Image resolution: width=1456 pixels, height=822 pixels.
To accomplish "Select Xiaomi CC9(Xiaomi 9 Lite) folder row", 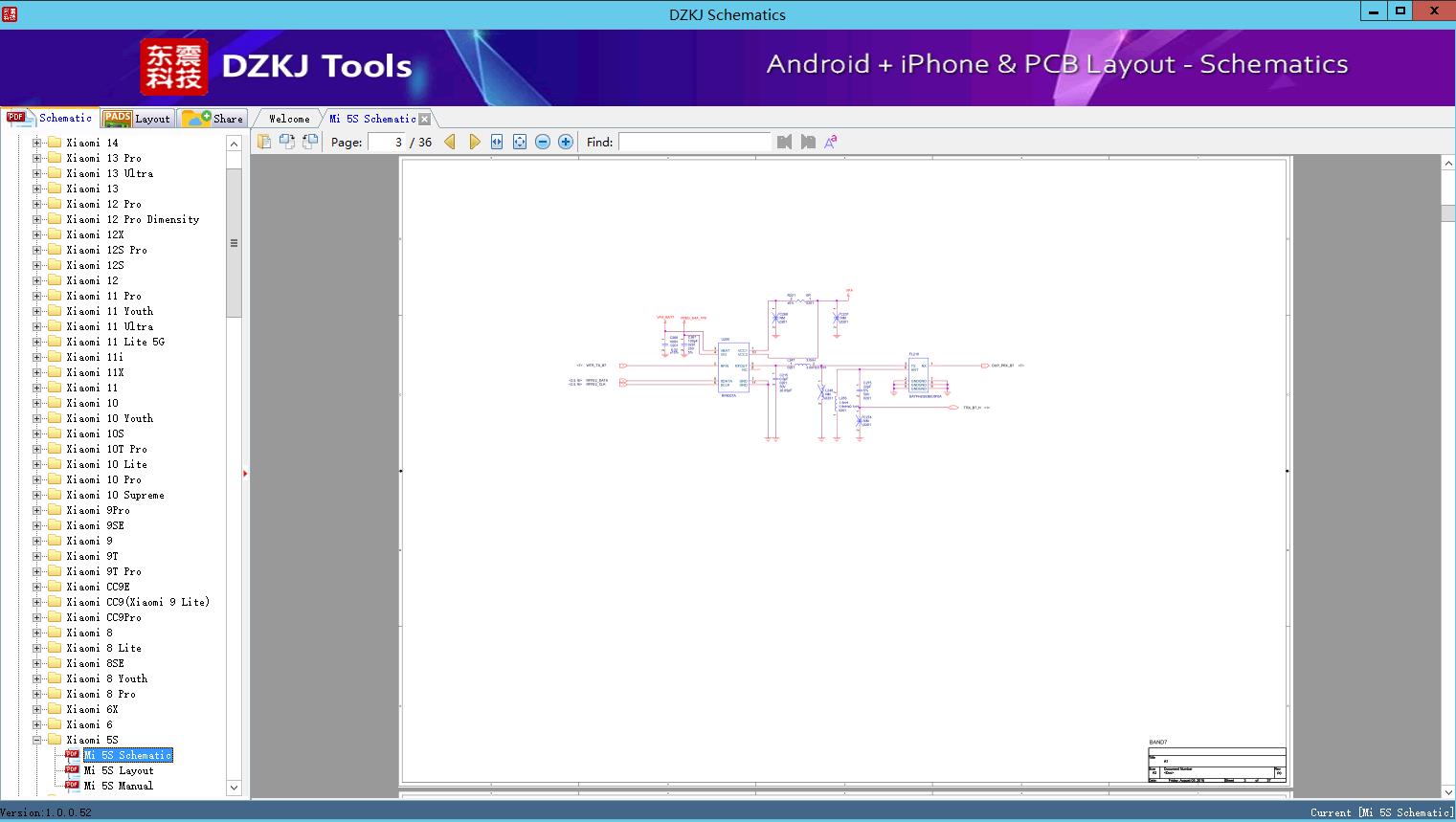I will pos(138,602).
